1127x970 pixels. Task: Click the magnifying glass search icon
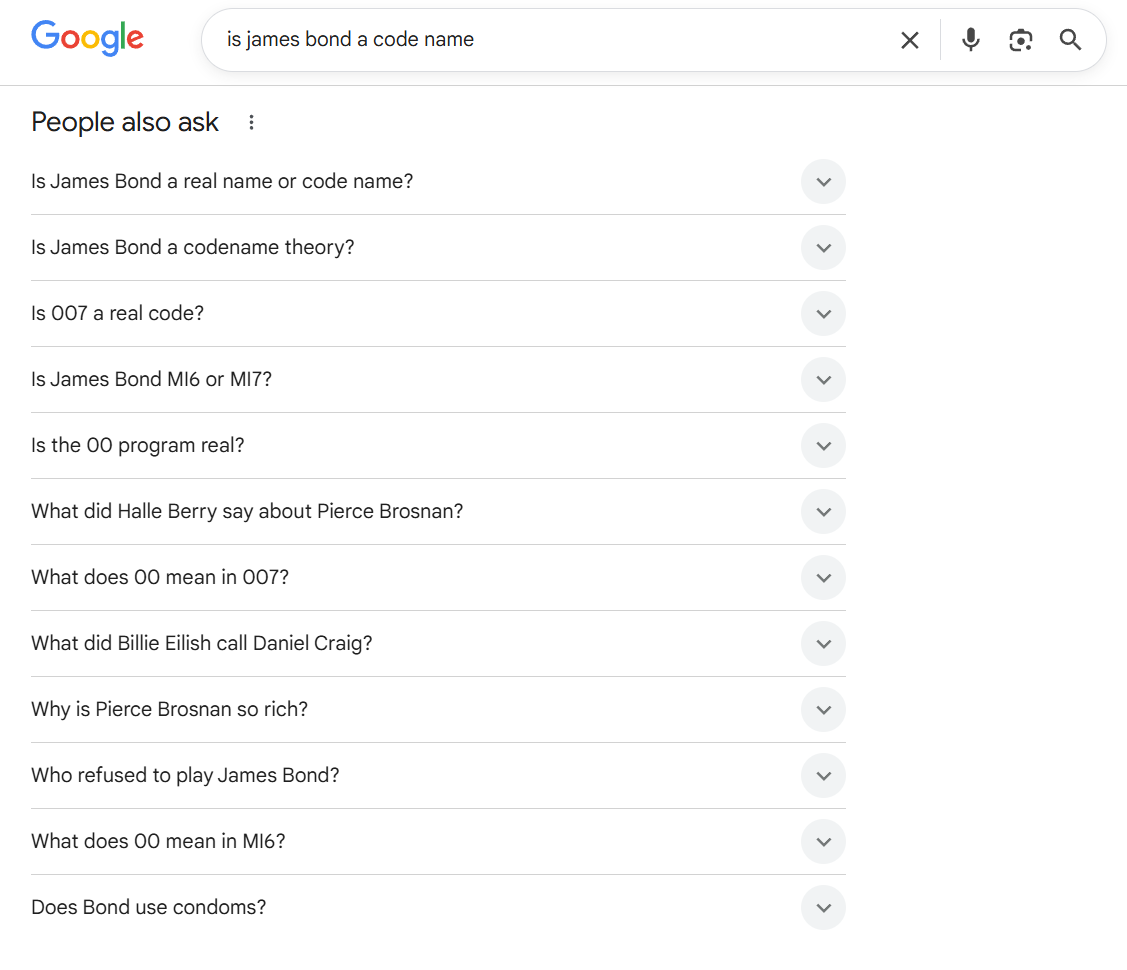[x=1070, y=40]
